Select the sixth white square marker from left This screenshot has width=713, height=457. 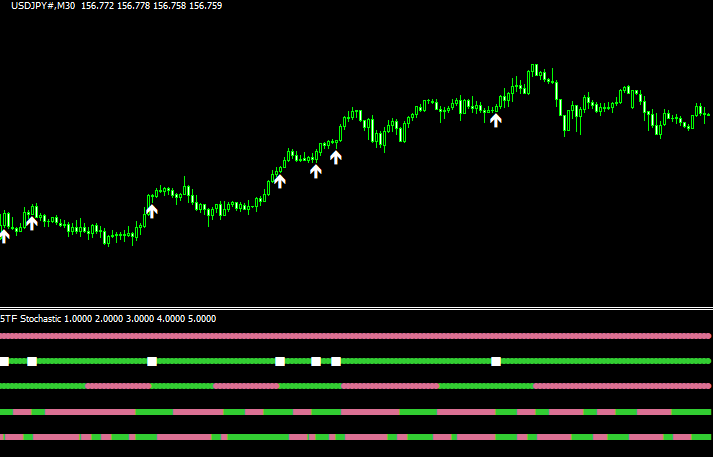click(x=336, y=361)
